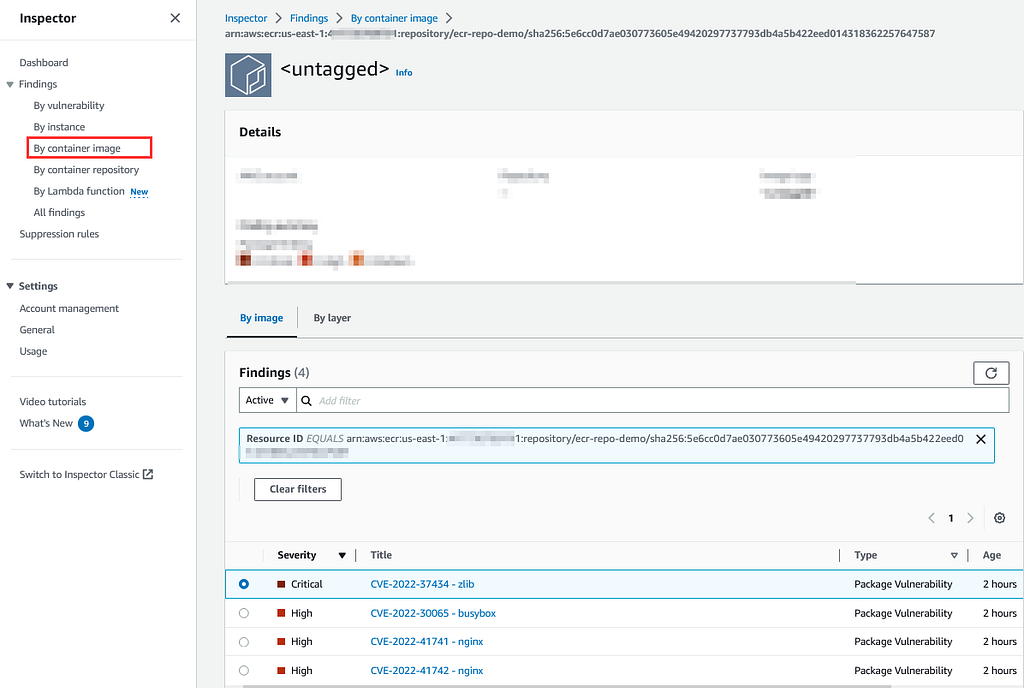Screen dimensions: 1024x688
Task: Click the Findings (4) heading
Action: (274, 373)
